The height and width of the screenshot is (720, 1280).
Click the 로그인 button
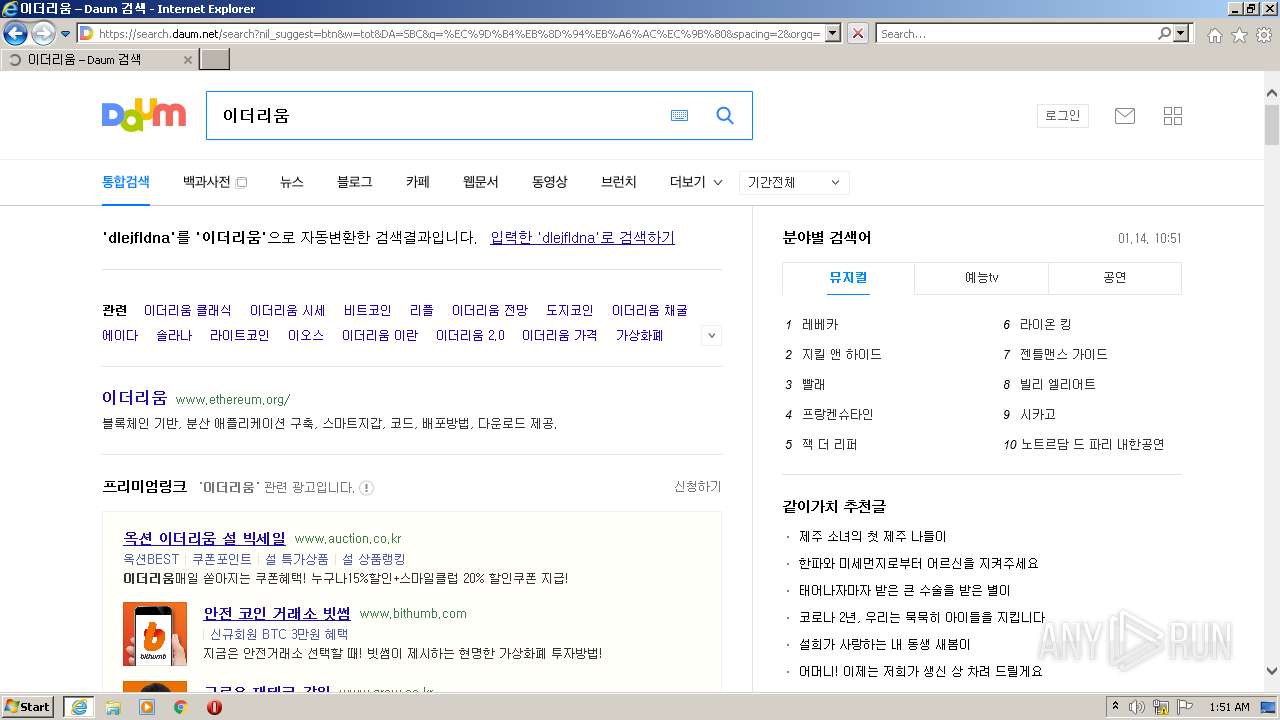(1063, 116)
